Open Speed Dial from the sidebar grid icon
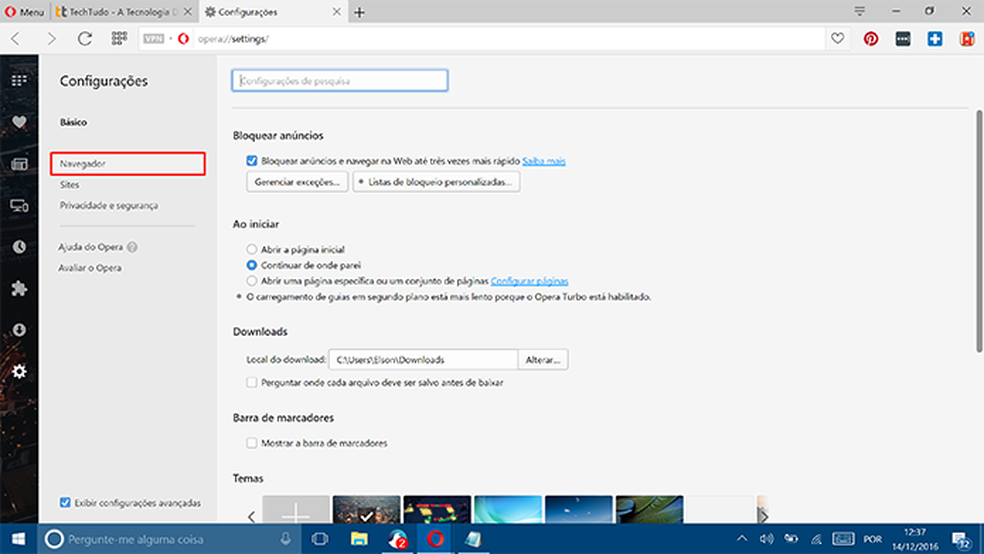This screenshot has height=554, width=984. tap(19, 80)
